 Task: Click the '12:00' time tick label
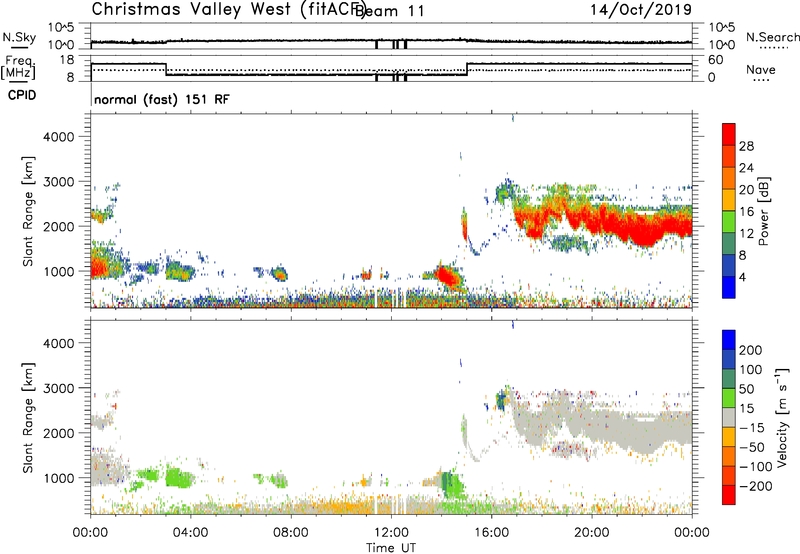(x=391, y=533)
